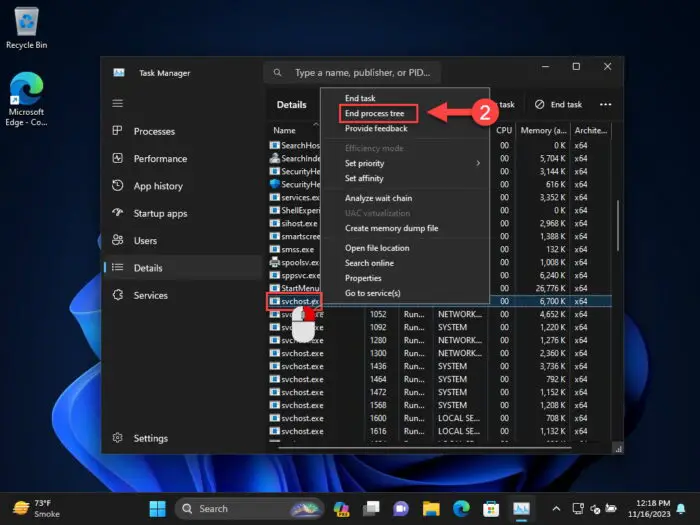Select Create memory dump file
Viewport: 700px width, 525px height.
coord(391,228)
